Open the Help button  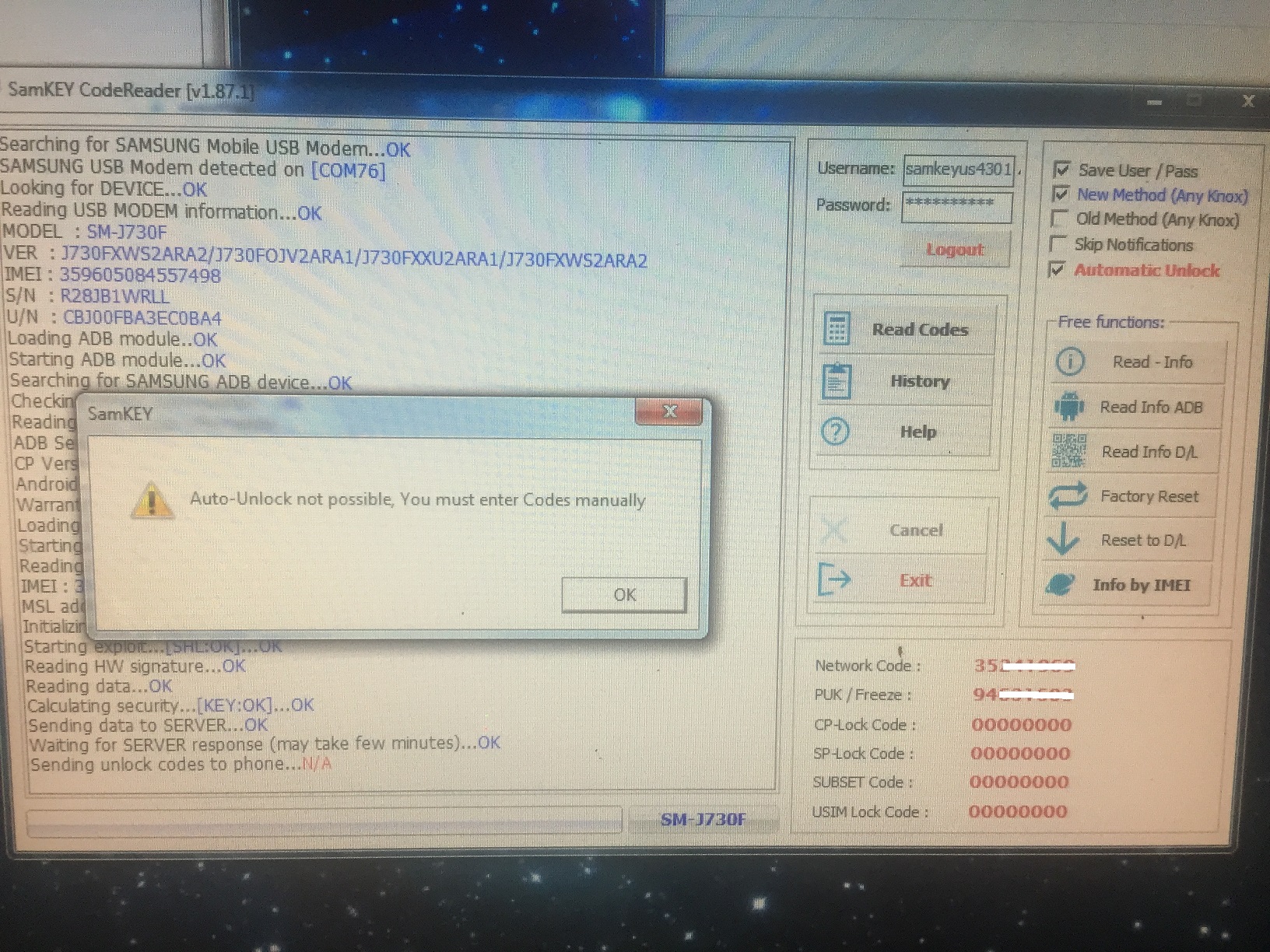[x=904, y=432]
